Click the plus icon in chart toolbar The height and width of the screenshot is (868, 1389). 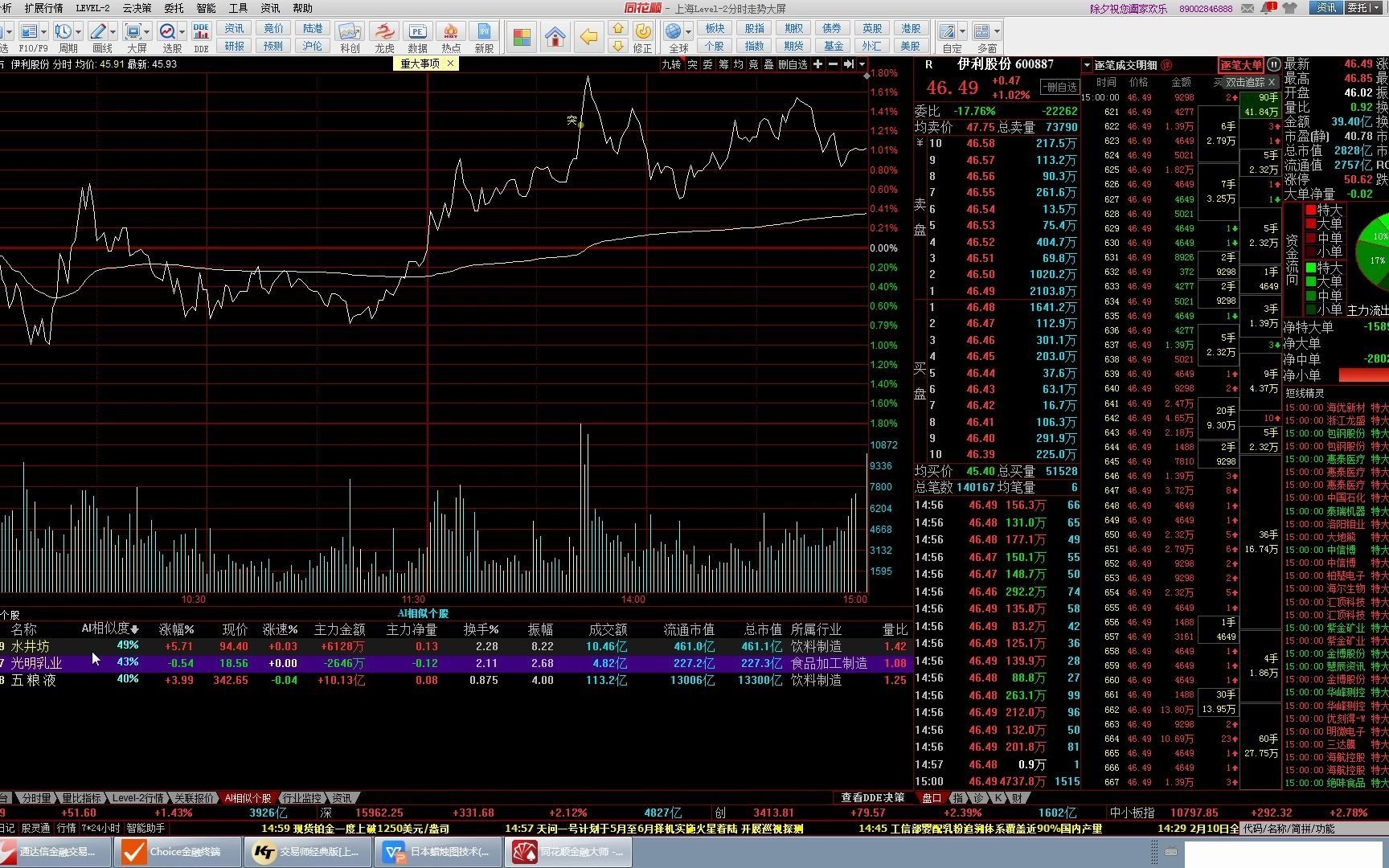[x=817, y=64]
